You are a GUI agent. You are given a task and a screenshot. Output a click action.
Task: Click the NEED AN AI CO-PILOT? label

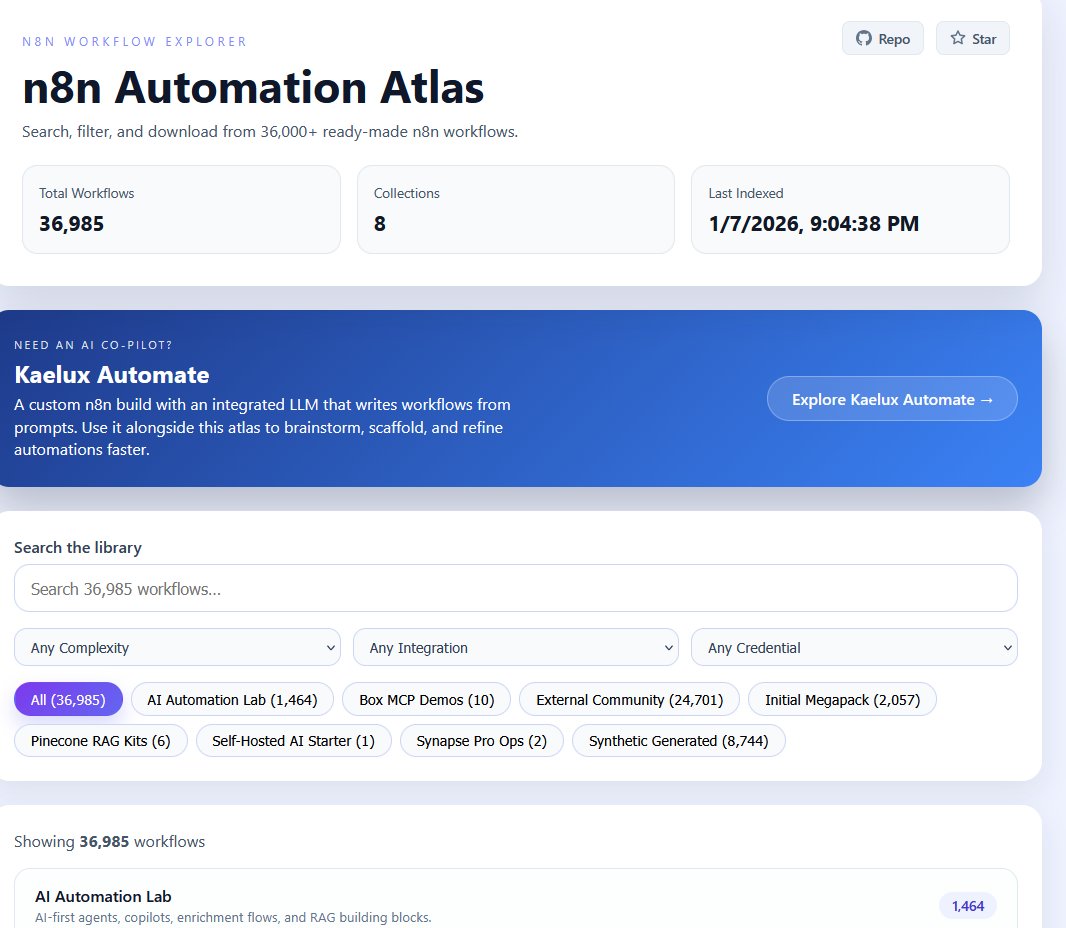[x=93, y=345]
